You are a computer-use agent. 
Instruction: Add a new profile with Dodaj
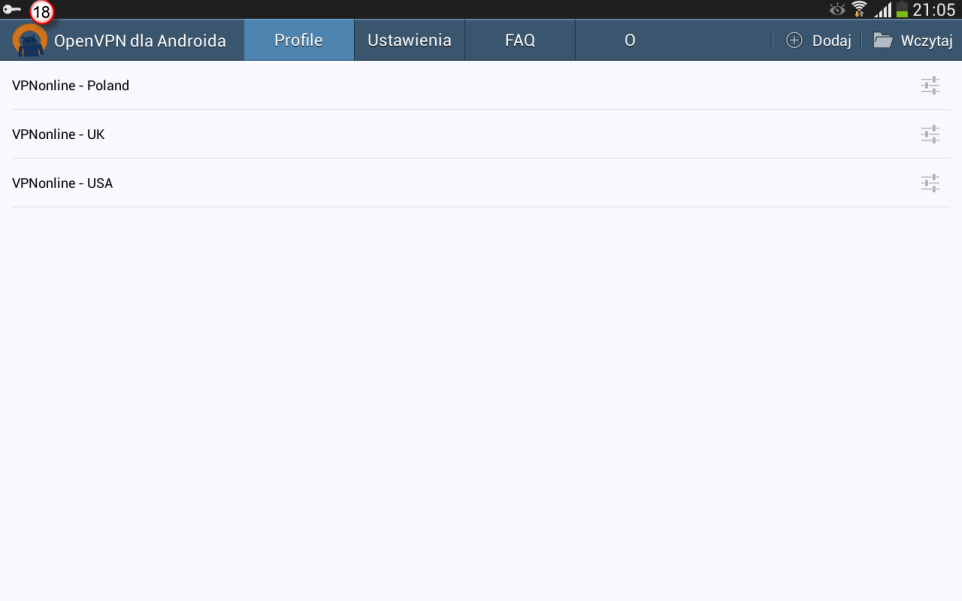(x=818, y=40)
